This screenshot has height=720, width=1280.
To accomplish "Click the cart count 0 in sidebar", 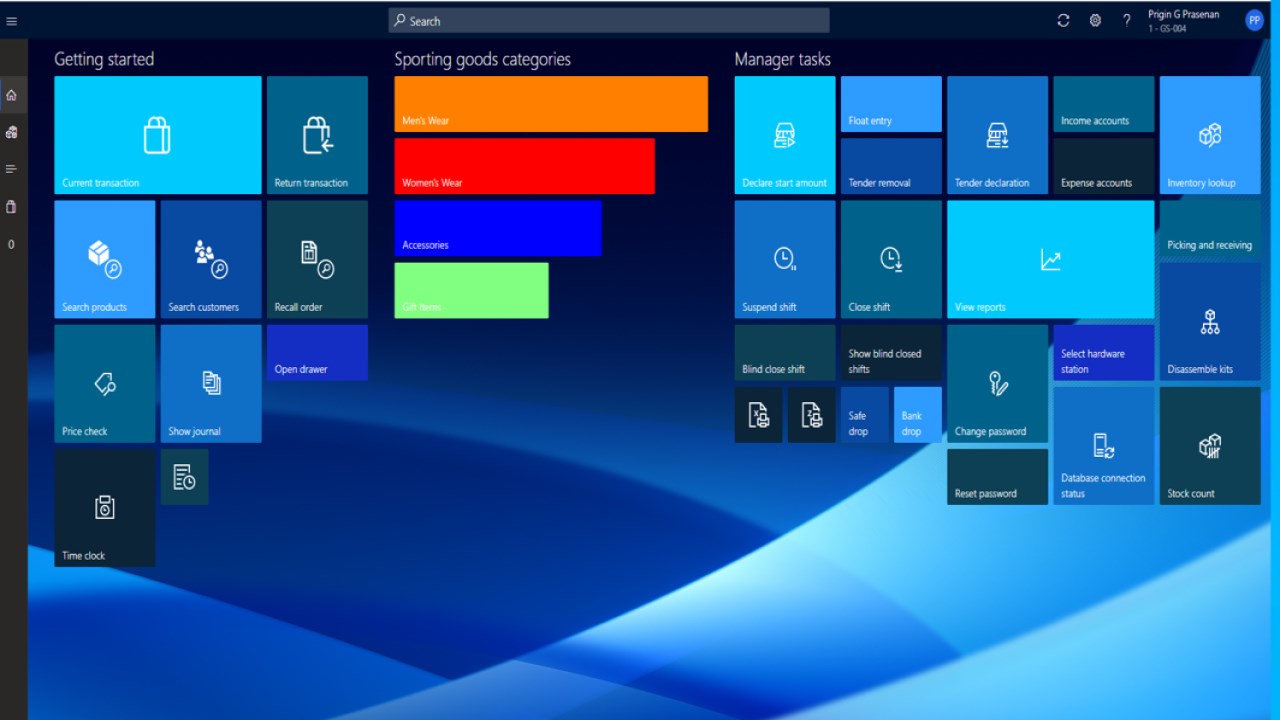I will (x=11, y=244).
